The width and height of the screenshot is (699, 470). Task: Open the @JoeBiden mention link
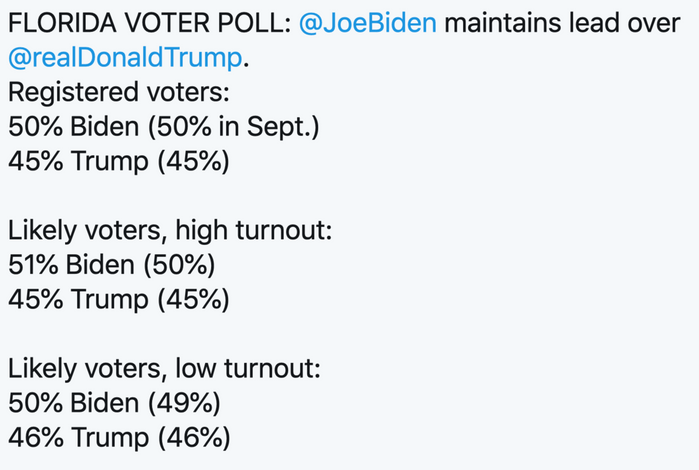tap(367, 23)
